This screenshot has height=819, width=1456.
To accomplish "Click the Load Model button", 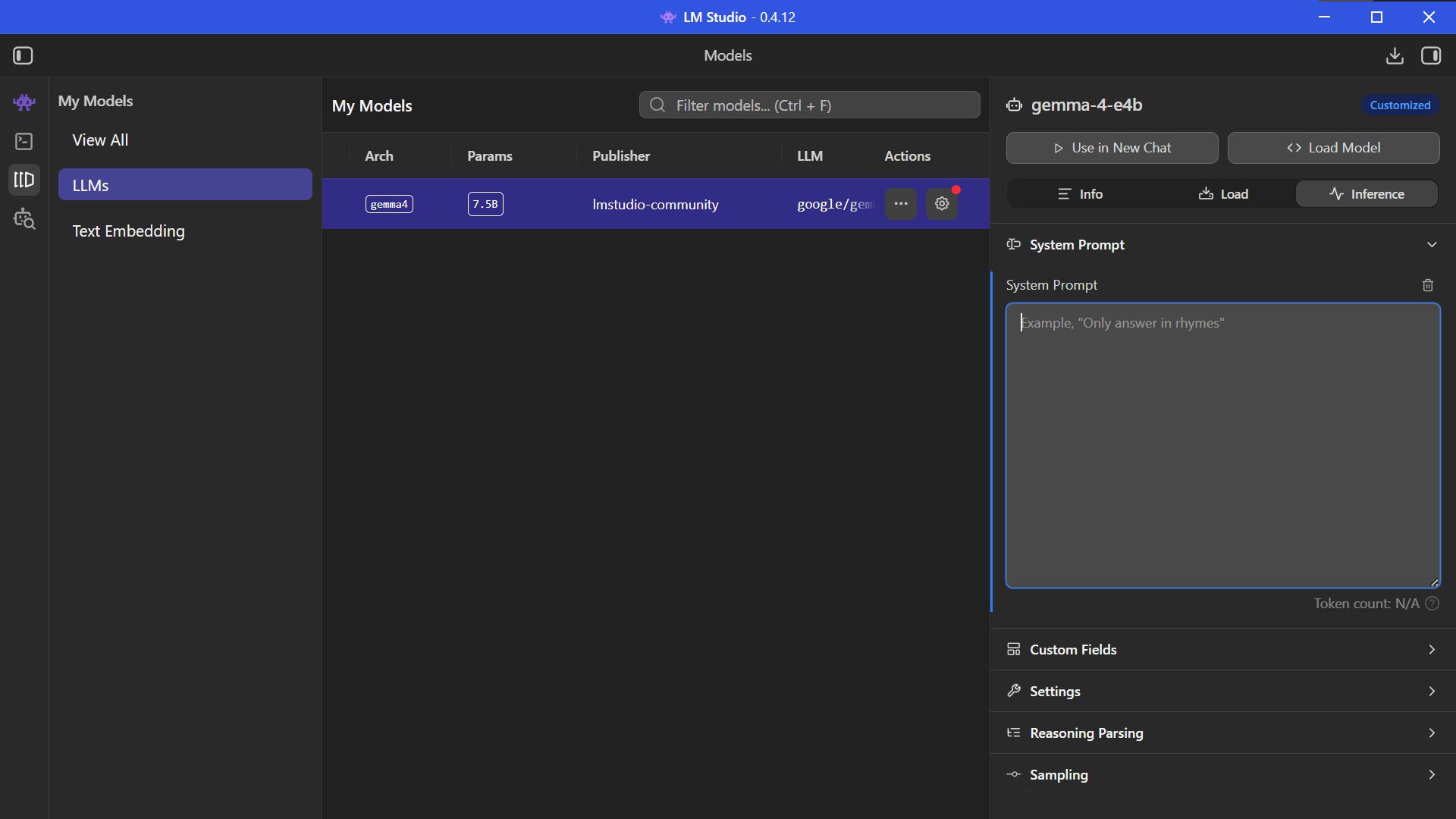I will [x=1333, y=147].
